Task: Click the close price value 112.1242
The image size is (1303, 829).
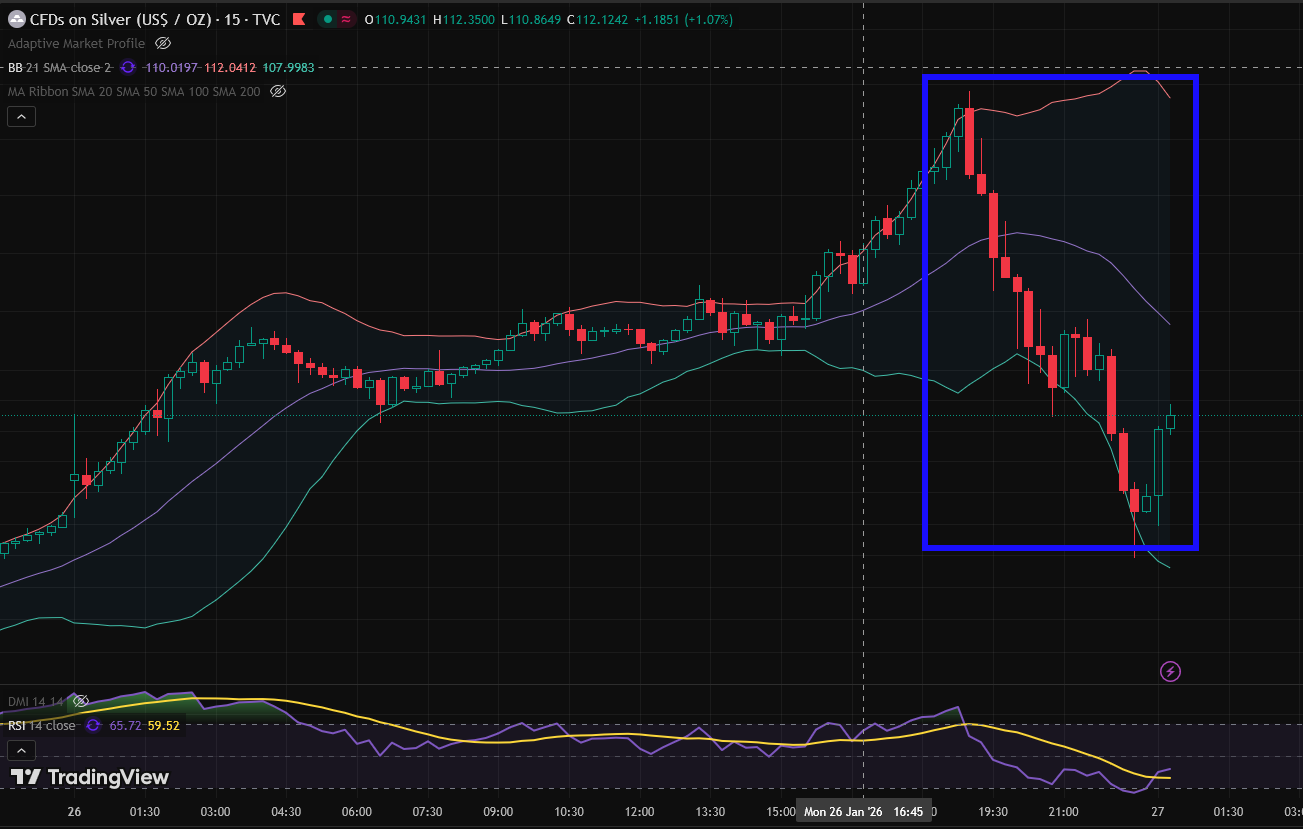Action: [x=602, y=19]
